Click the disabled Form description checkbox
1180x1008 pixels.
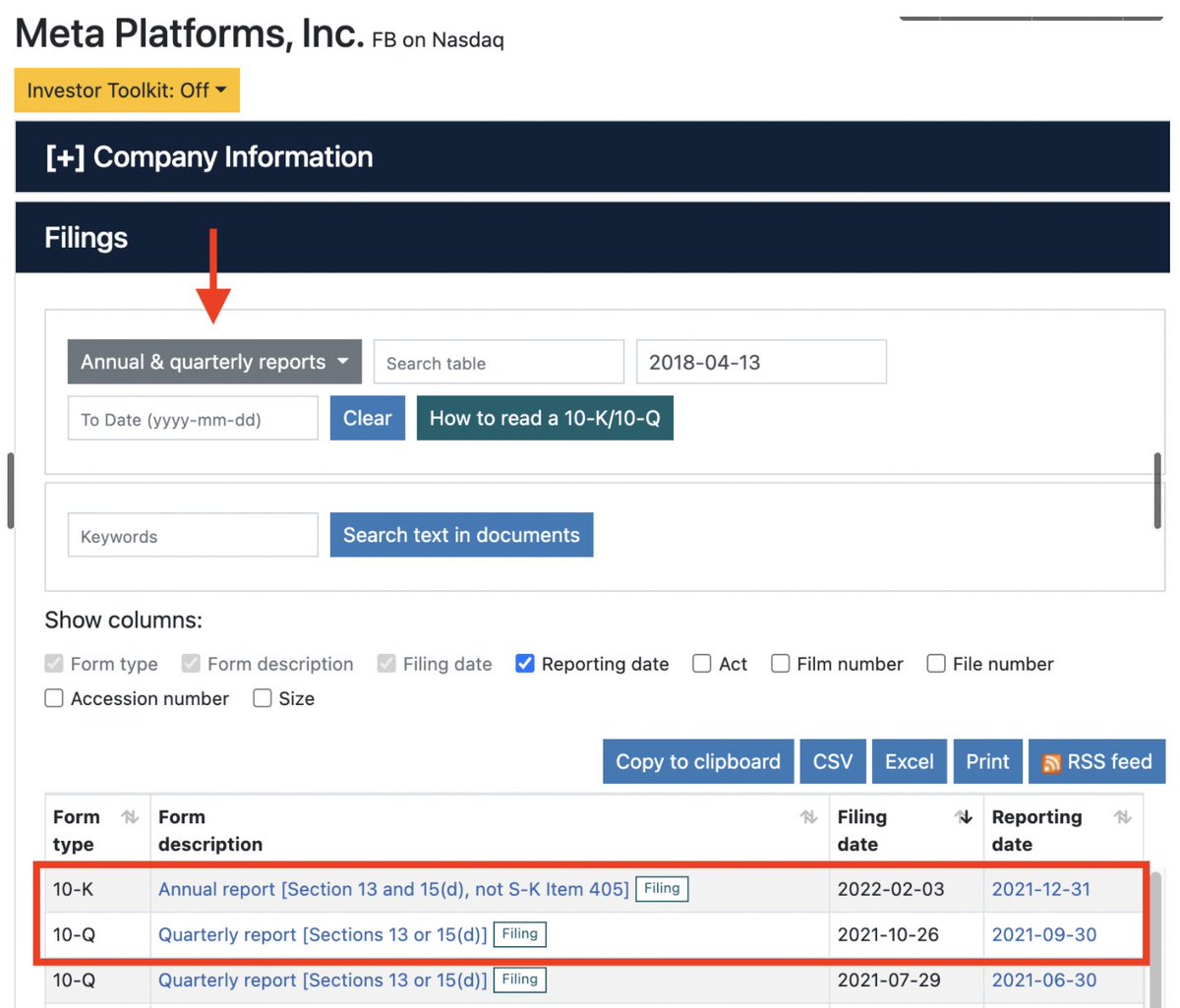(191, 664)
